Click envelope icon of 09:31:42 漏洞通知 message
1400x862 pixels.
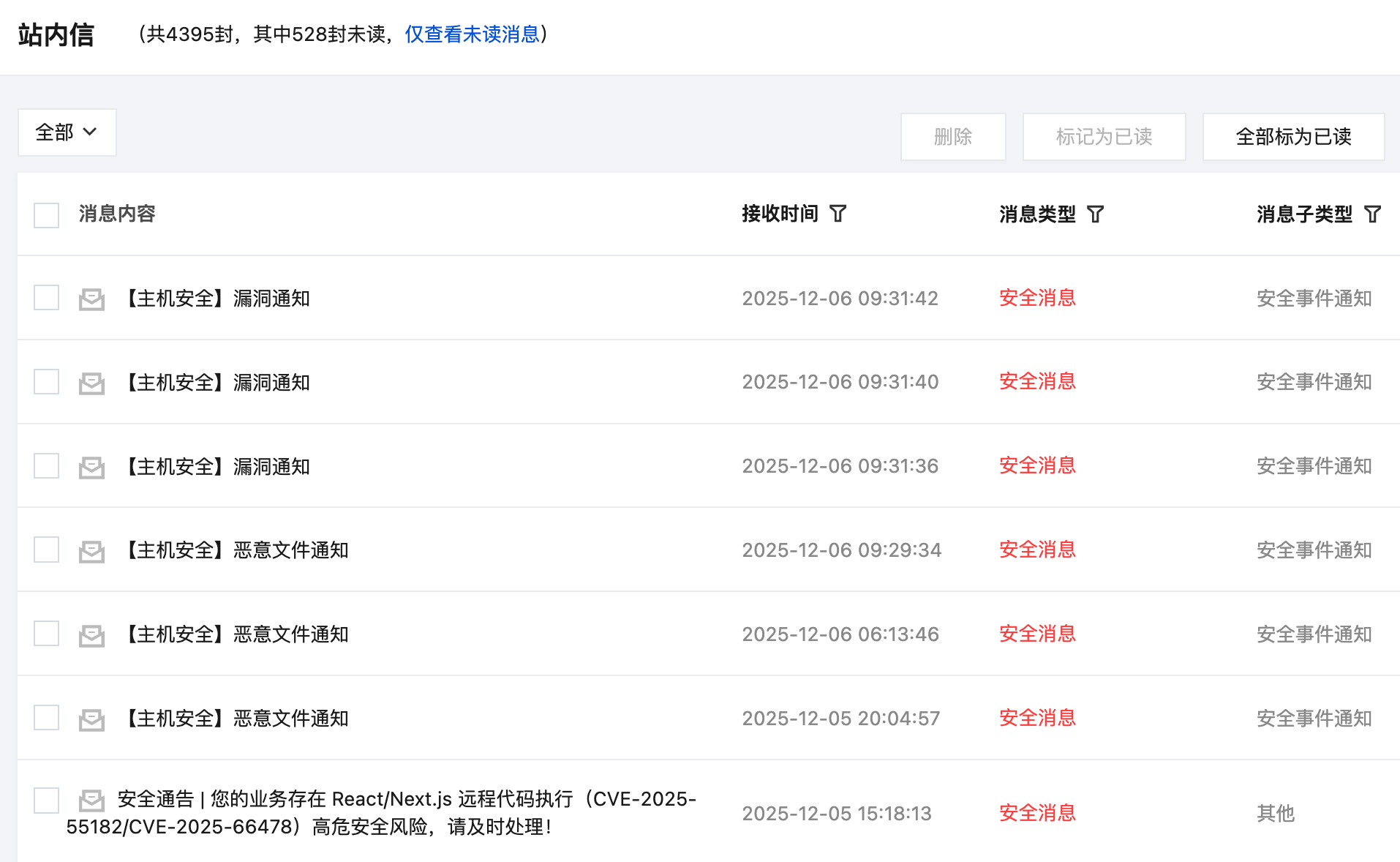tap(91, 299)
